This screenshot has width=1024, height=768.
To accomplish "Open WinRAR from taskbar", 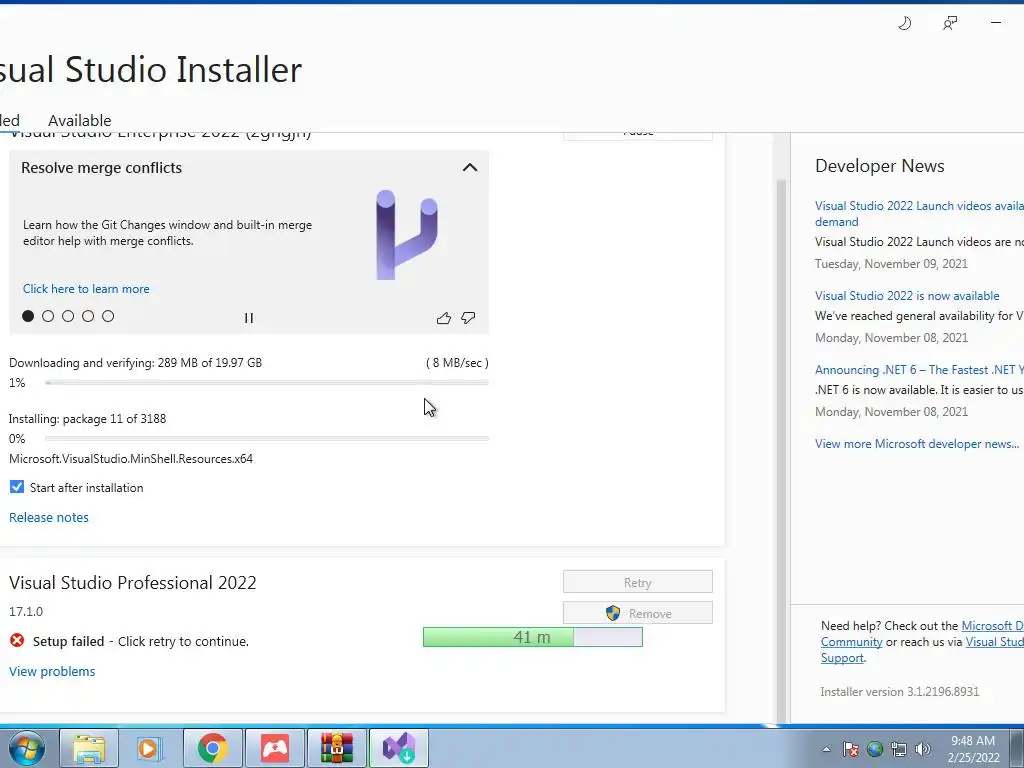I will (x=336, y=748).
